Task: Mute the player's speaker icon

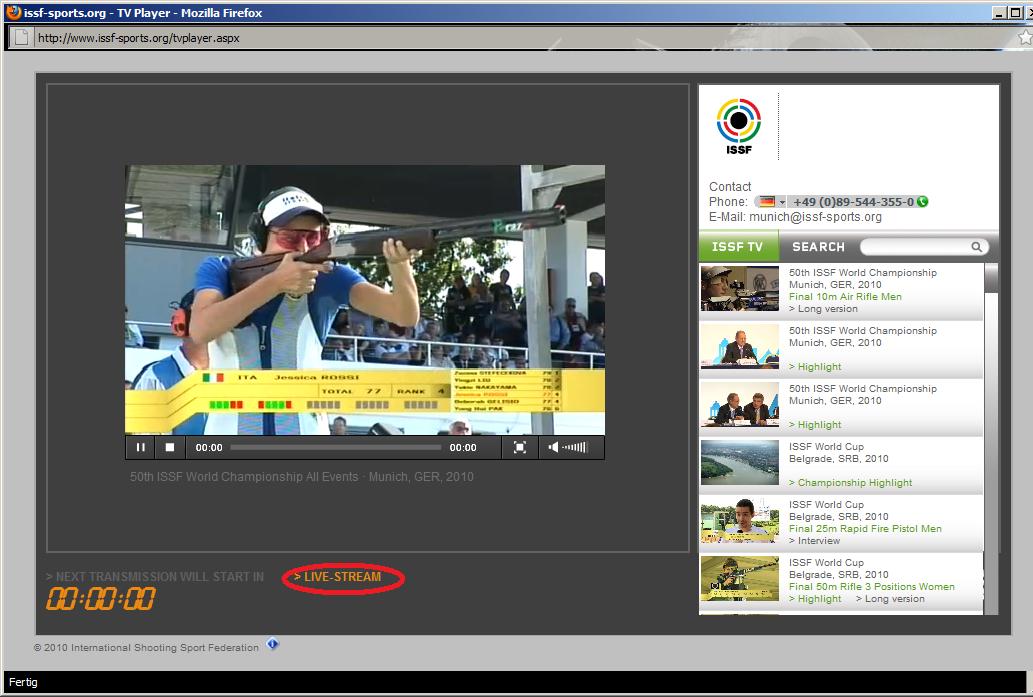Action: 553,448
